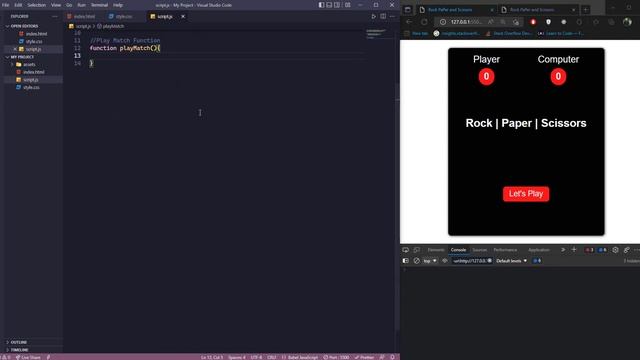Close script.js in Open Editors list
The image size is (640, 360).
tap(15, 49)
